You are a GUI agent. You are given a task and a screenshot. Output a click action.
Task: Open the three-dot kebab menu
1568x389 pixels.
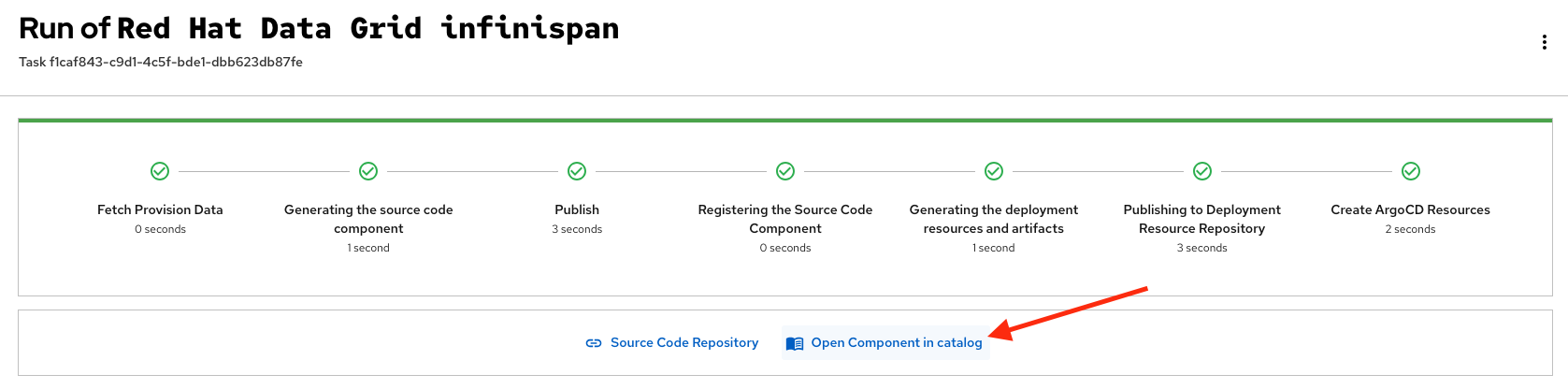(x=1544, y=42)
